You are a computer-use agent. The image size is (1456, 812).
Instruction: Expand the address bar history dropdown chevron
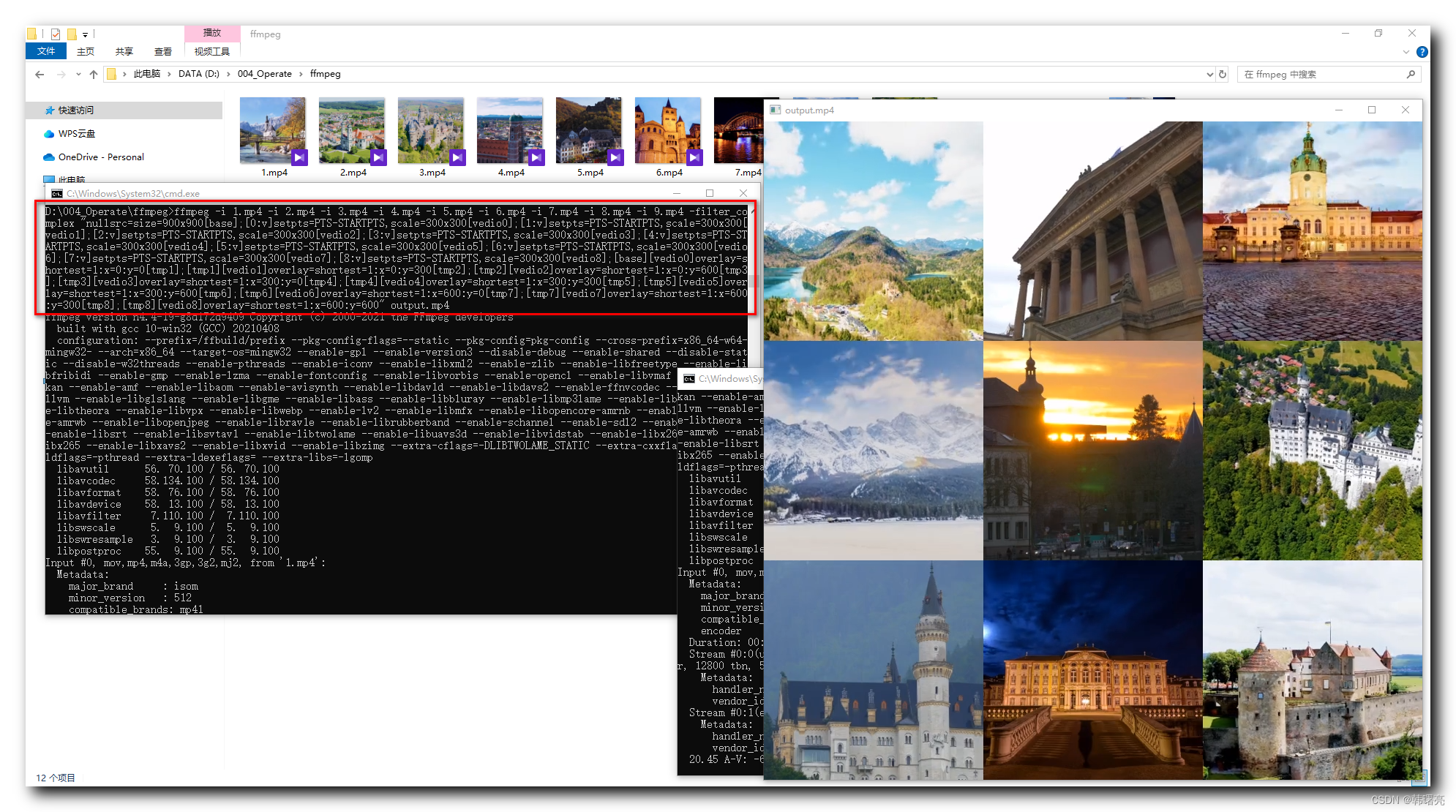coord(1210,74)
